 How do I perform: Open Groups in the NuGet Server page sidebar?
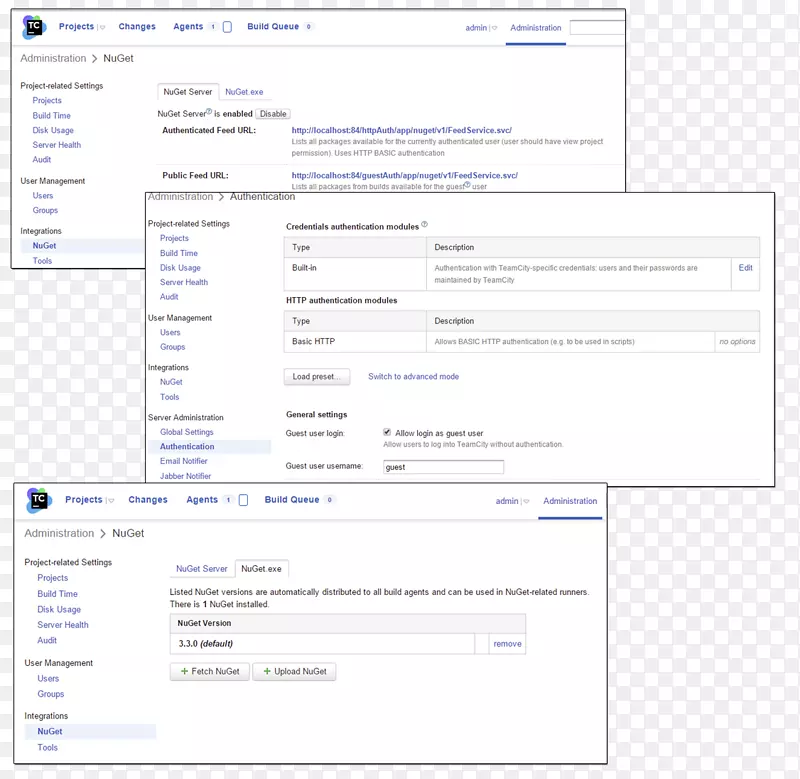point(45,210)
